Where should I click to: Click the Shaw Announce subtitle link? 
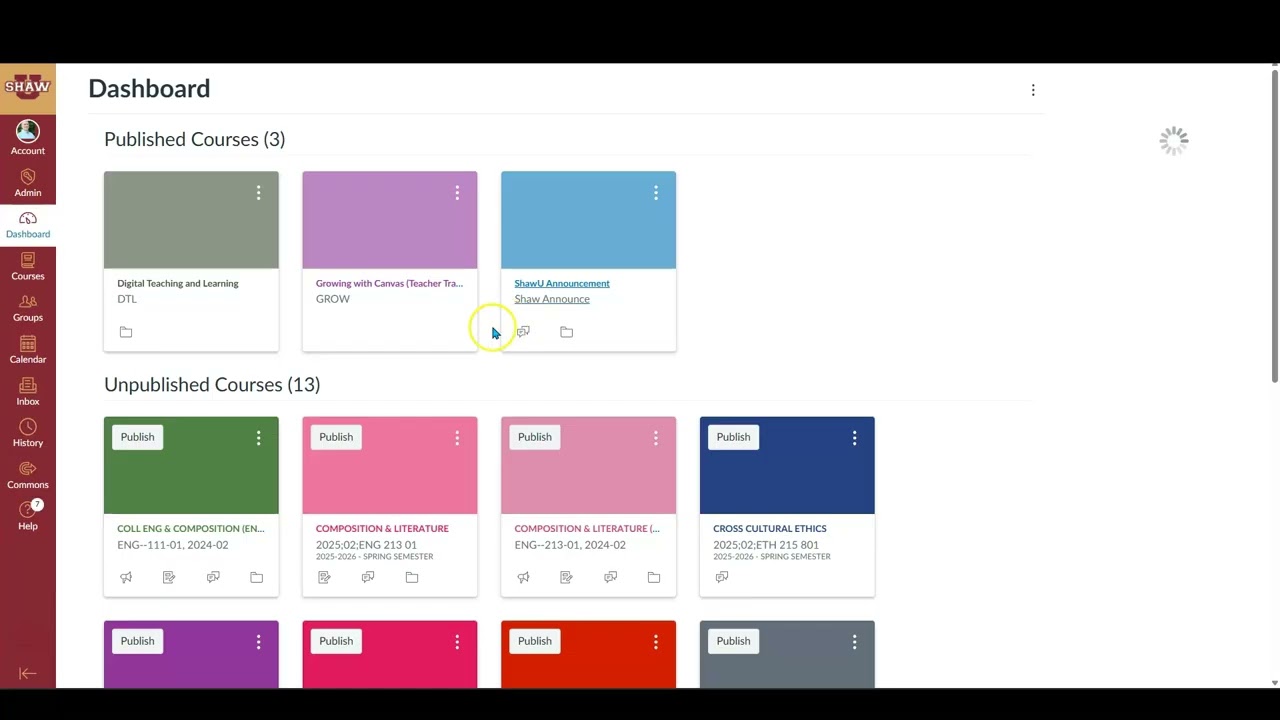click(552, 299)
